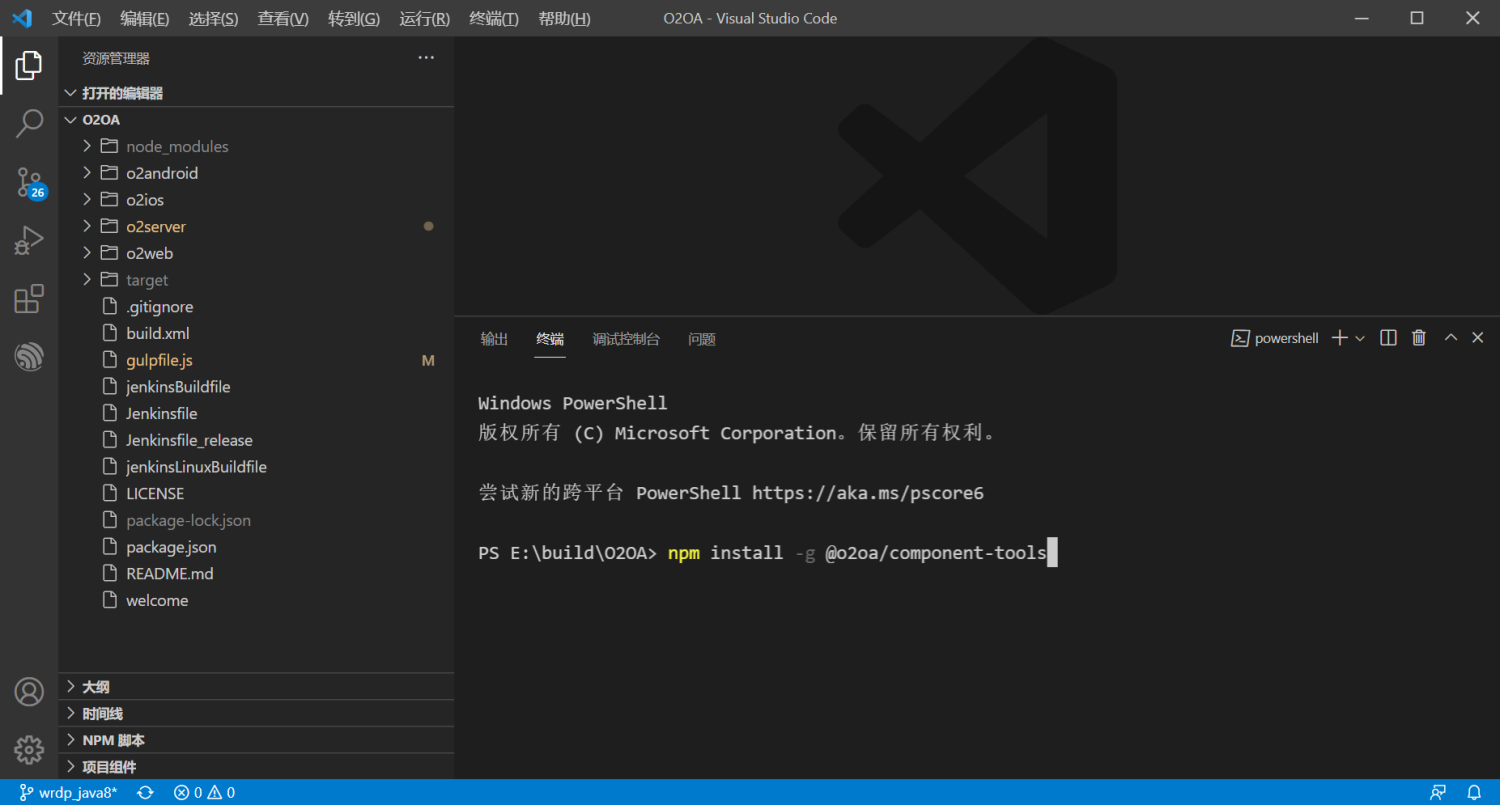
Task: Open the Accounts icon in activity bar
Action: (29, 691)
